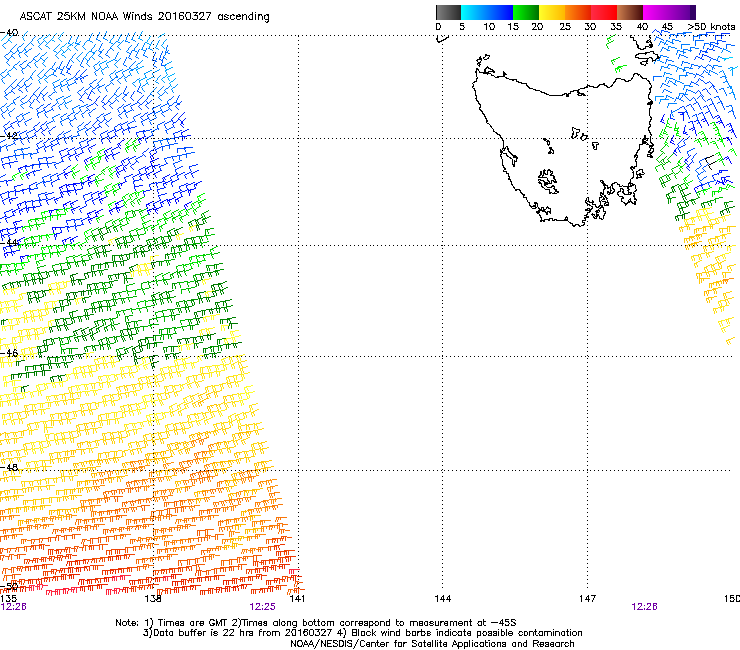
Task: Click the '138' longitude label
Action: pyautogui.click(x=153, y=599)
